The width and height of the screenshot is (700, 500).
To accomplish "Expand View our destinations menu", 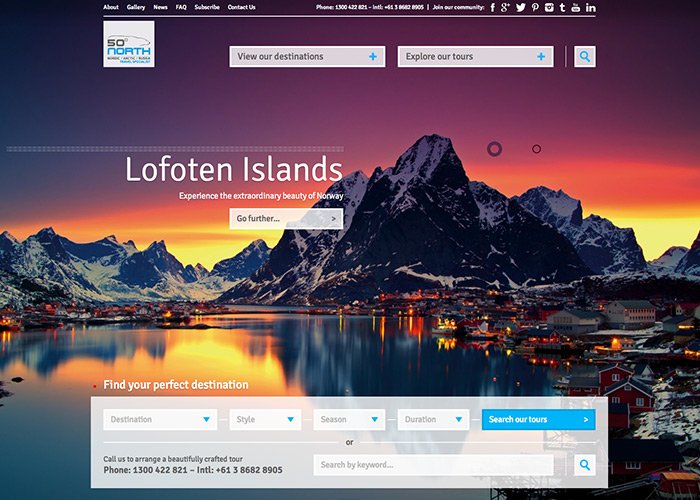I will coord(307,57).
